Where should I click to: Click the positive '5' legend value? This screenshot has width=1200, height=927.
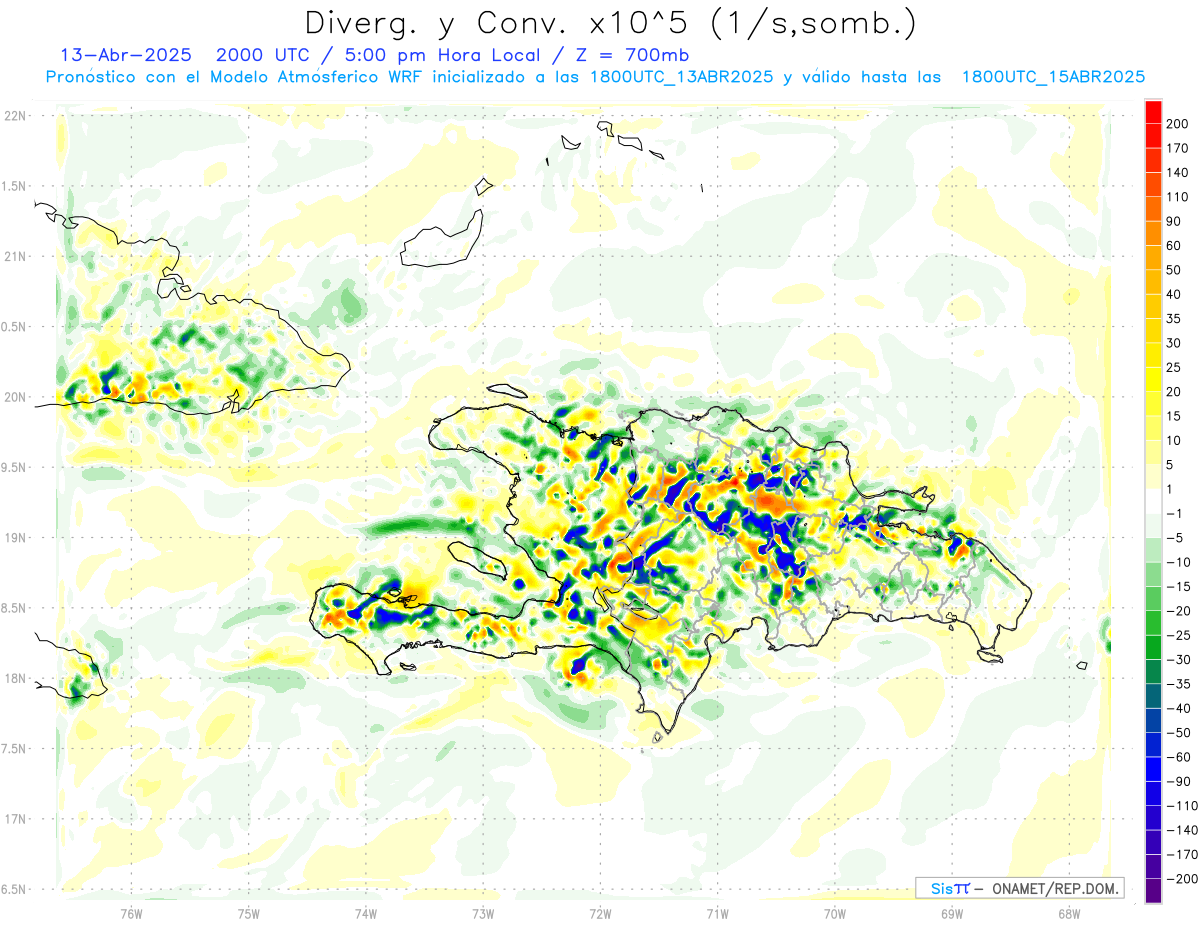tap(1171, 465)
